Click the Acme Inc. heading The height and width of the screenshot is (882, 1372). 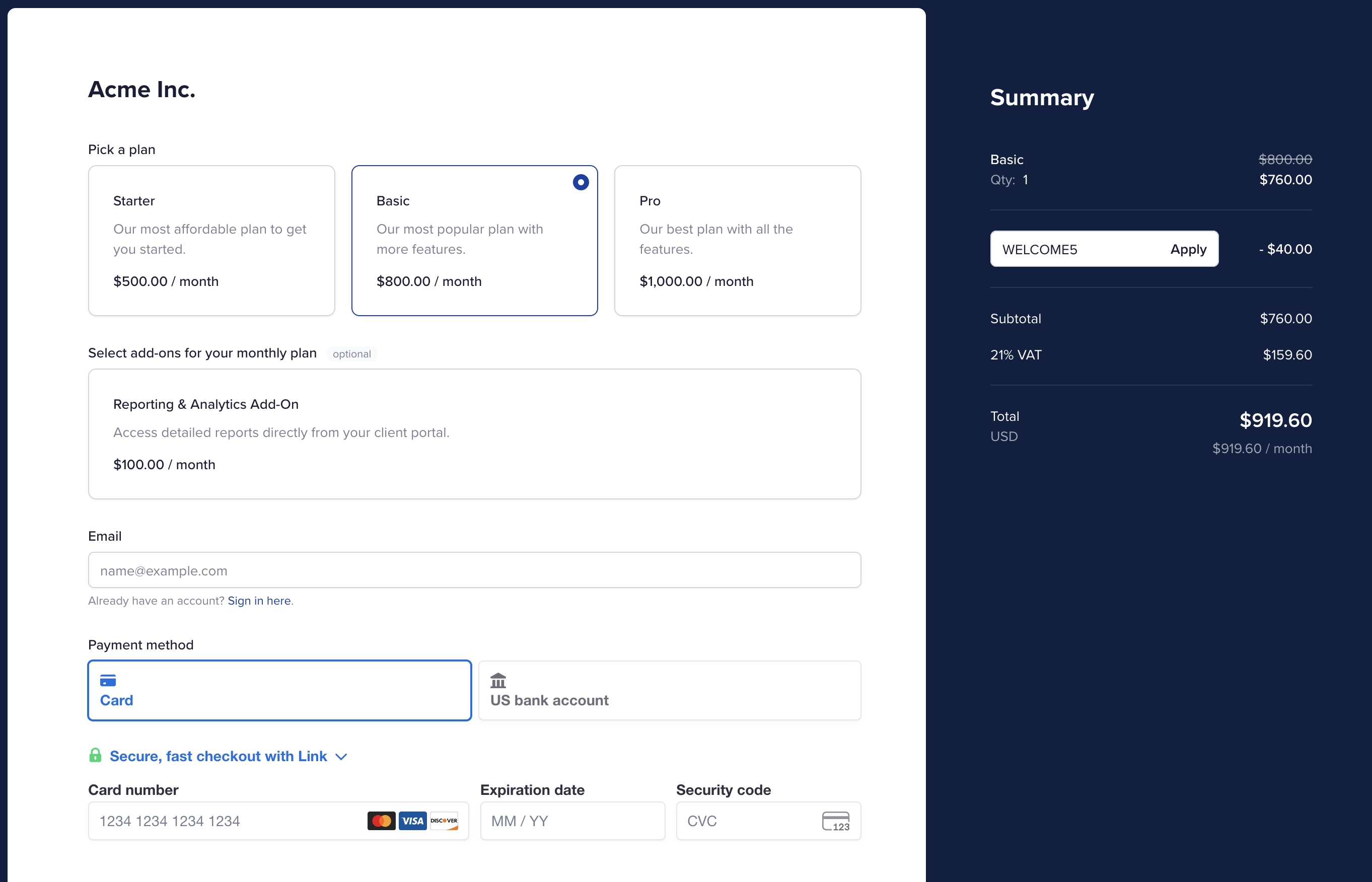pos(142,89)
